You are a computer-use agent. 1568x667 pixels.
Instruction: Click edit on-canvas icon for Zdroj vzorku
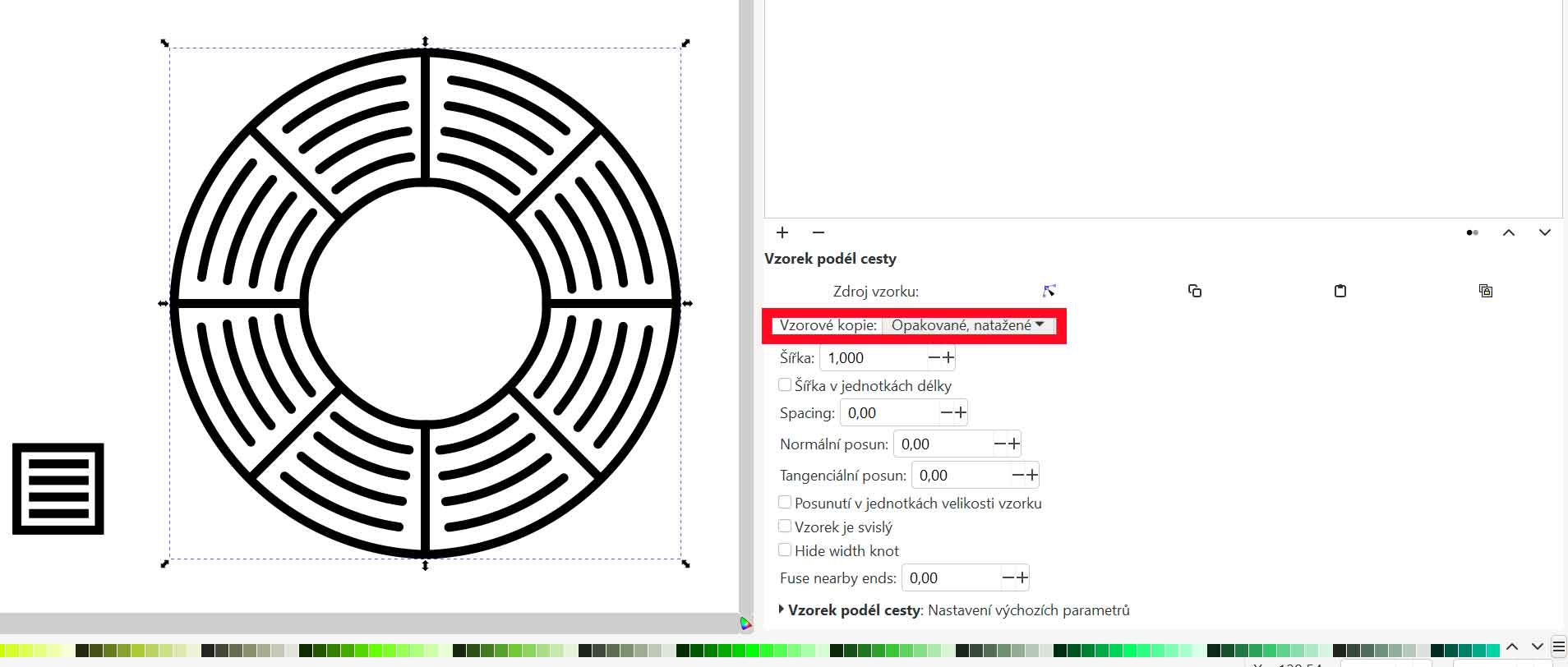point(1049,291)
